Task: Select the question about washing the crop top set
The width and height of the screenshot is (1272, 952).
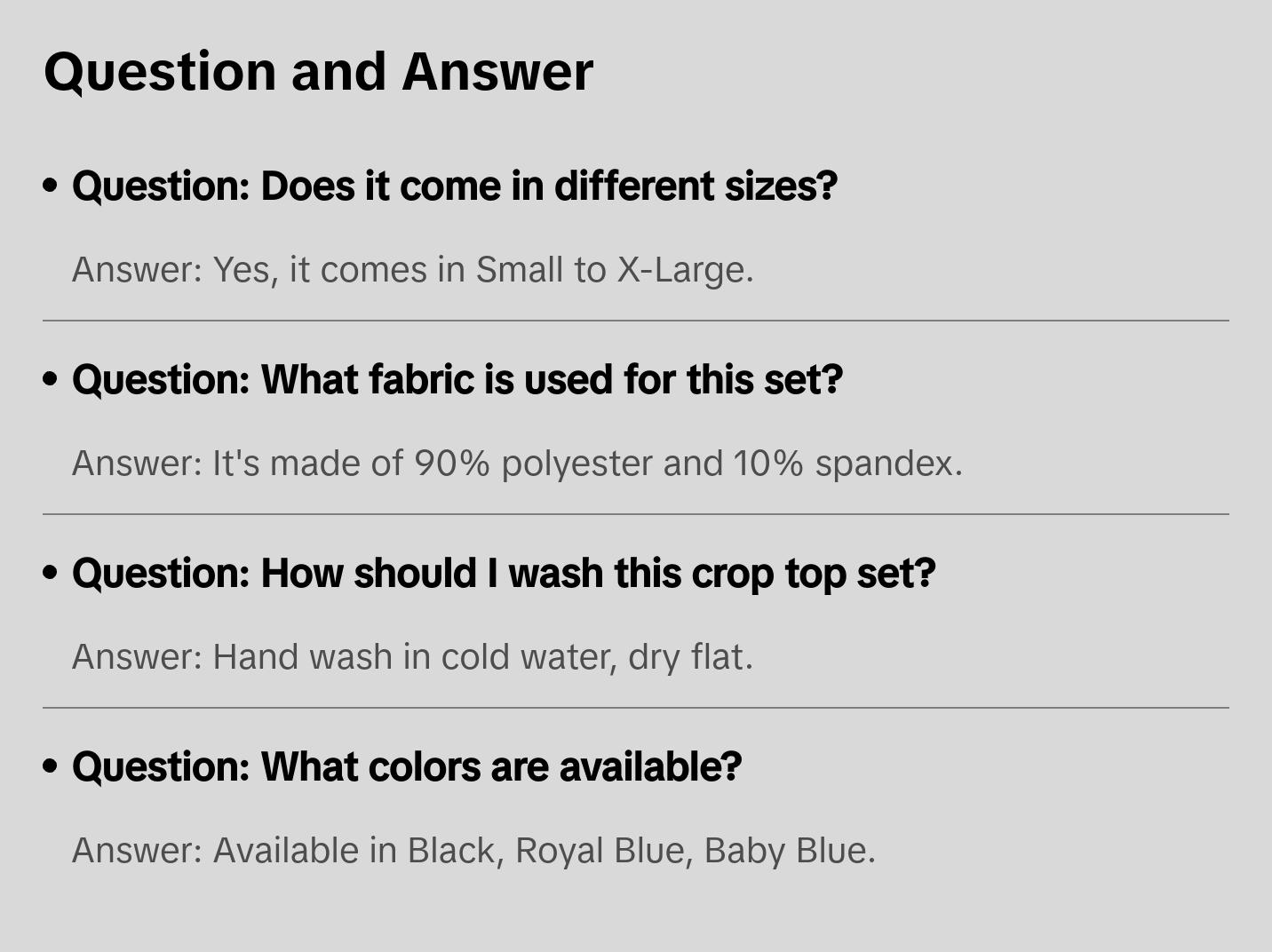Action: coord(504,574)
